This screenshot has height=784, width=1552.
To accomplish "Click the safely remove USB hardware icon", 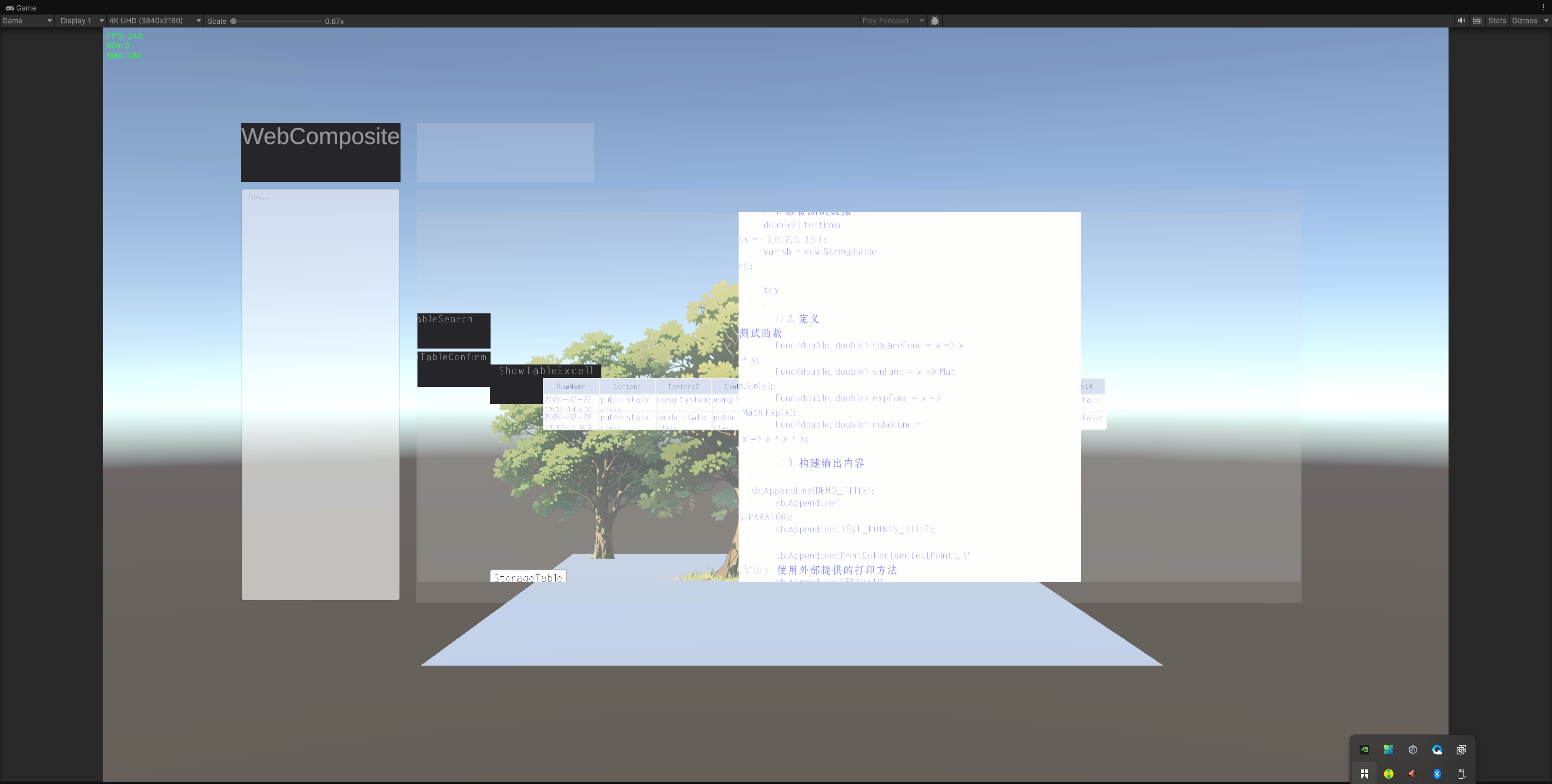I will (1461, 774).
